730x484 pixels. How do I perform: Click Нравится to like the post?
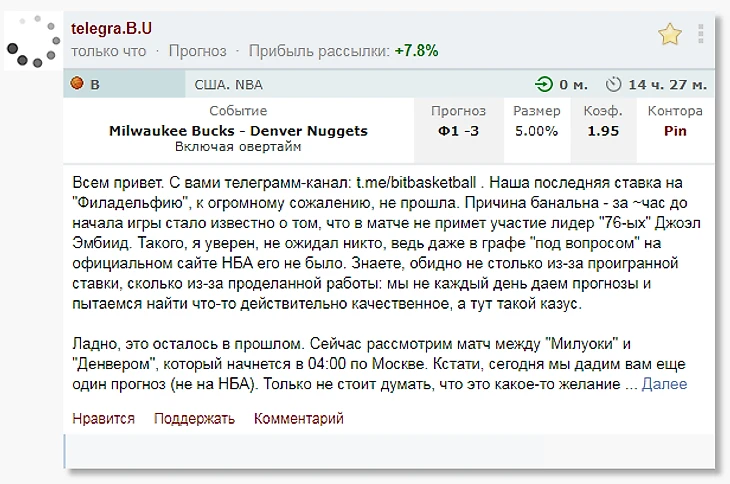[103, 418]
